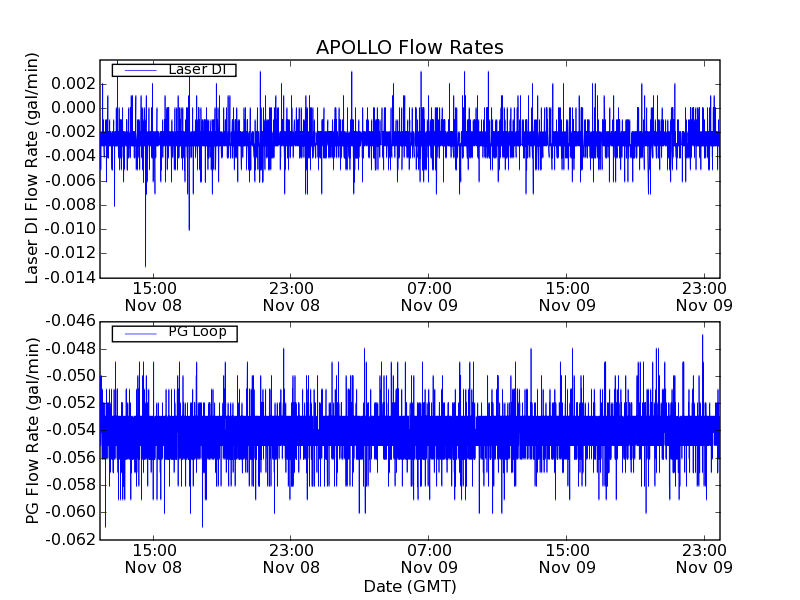Click the APOLLO Flow Rates title
Screen dimensions: 800x600
[x=410, y=47]
